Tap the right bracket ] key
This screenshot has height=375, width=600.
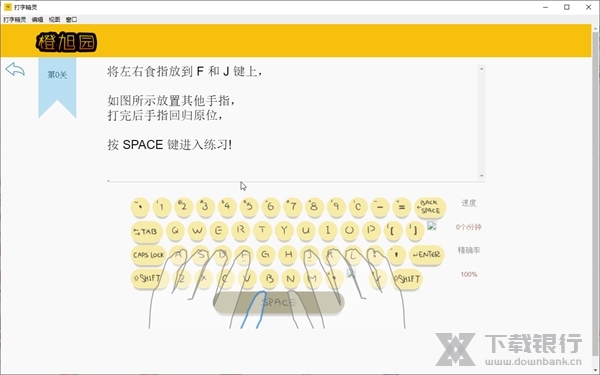pos(414,231)
